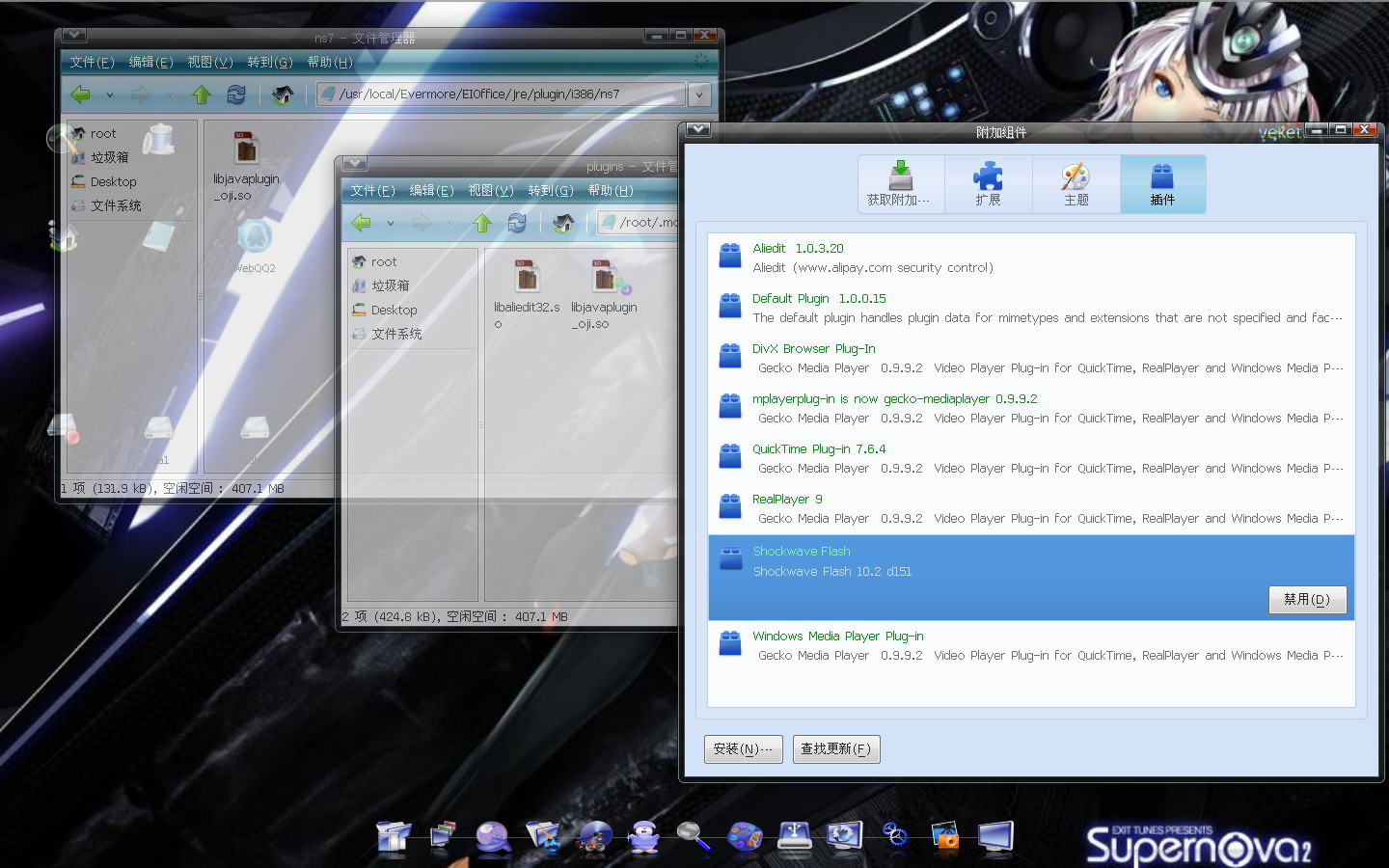
Task: Select the Default Plugin 1.0.0.15 row
Action: 1031,309
